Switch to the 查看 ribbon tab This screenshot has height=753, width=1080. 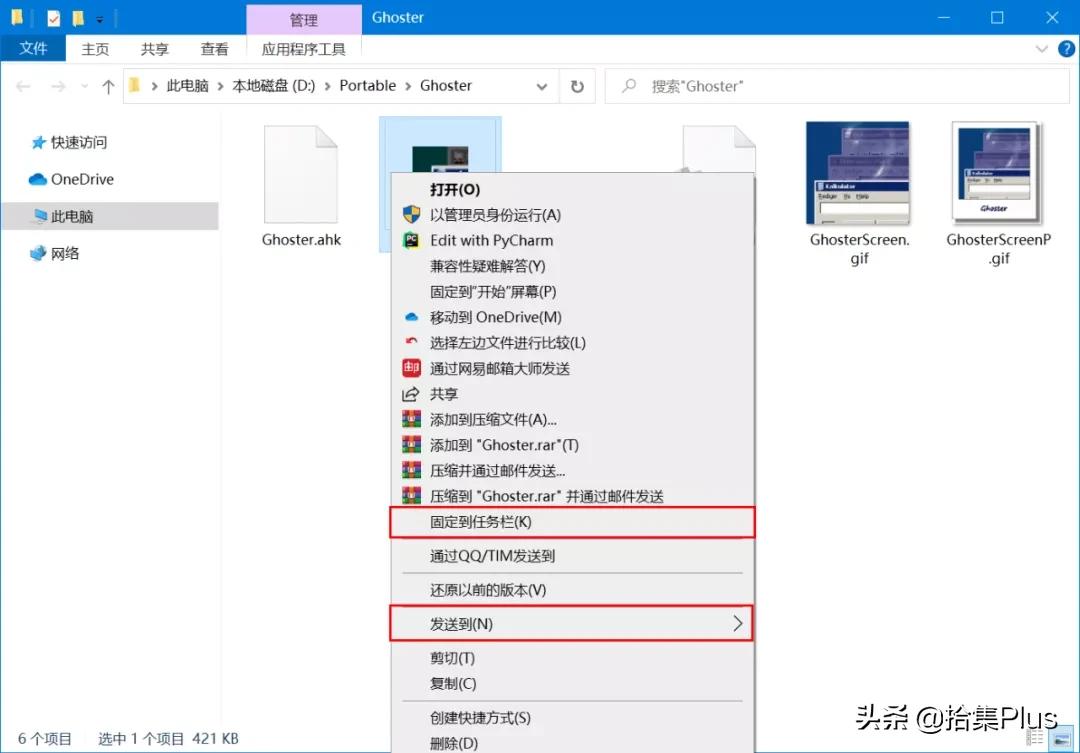pos(213,48)
